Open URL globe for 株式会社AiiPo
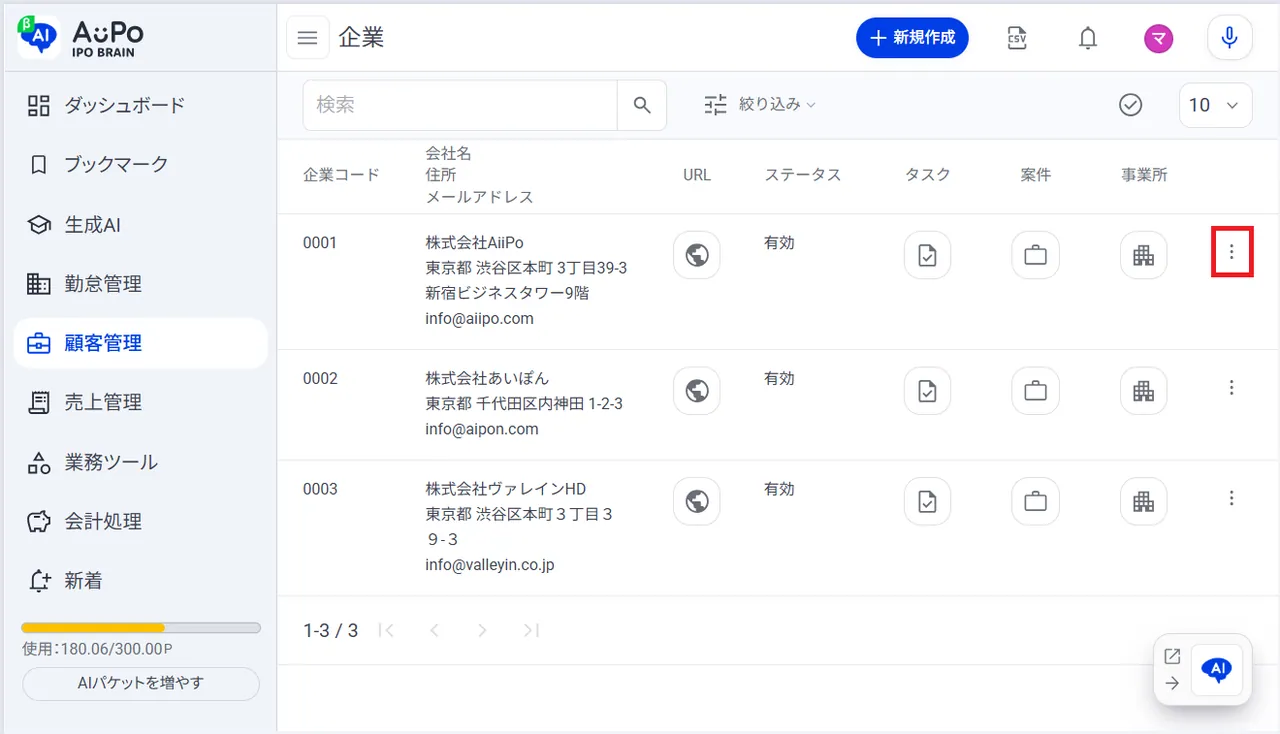This screenshot has height=734, width=1280. (x=697, y=255)
